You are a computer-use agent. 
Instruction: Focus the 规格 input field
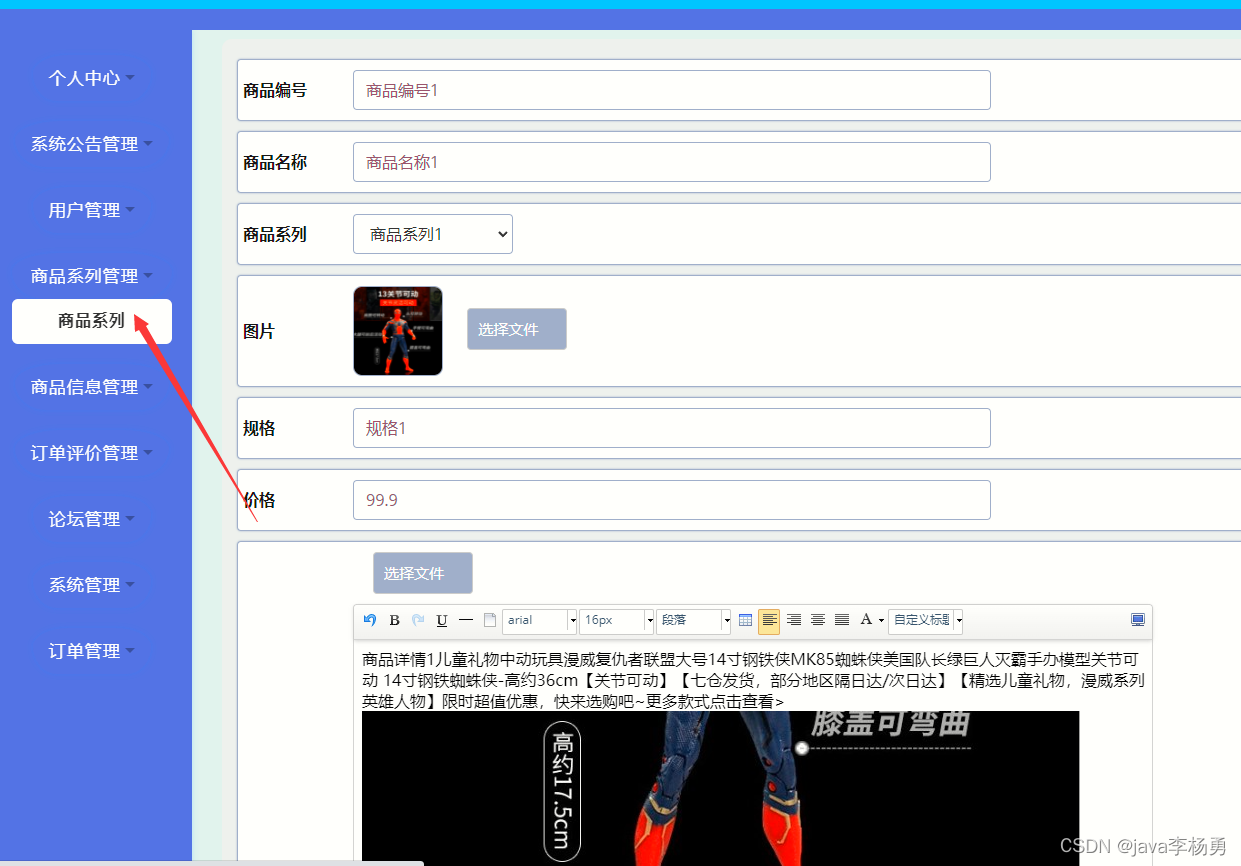click(672, 428)
